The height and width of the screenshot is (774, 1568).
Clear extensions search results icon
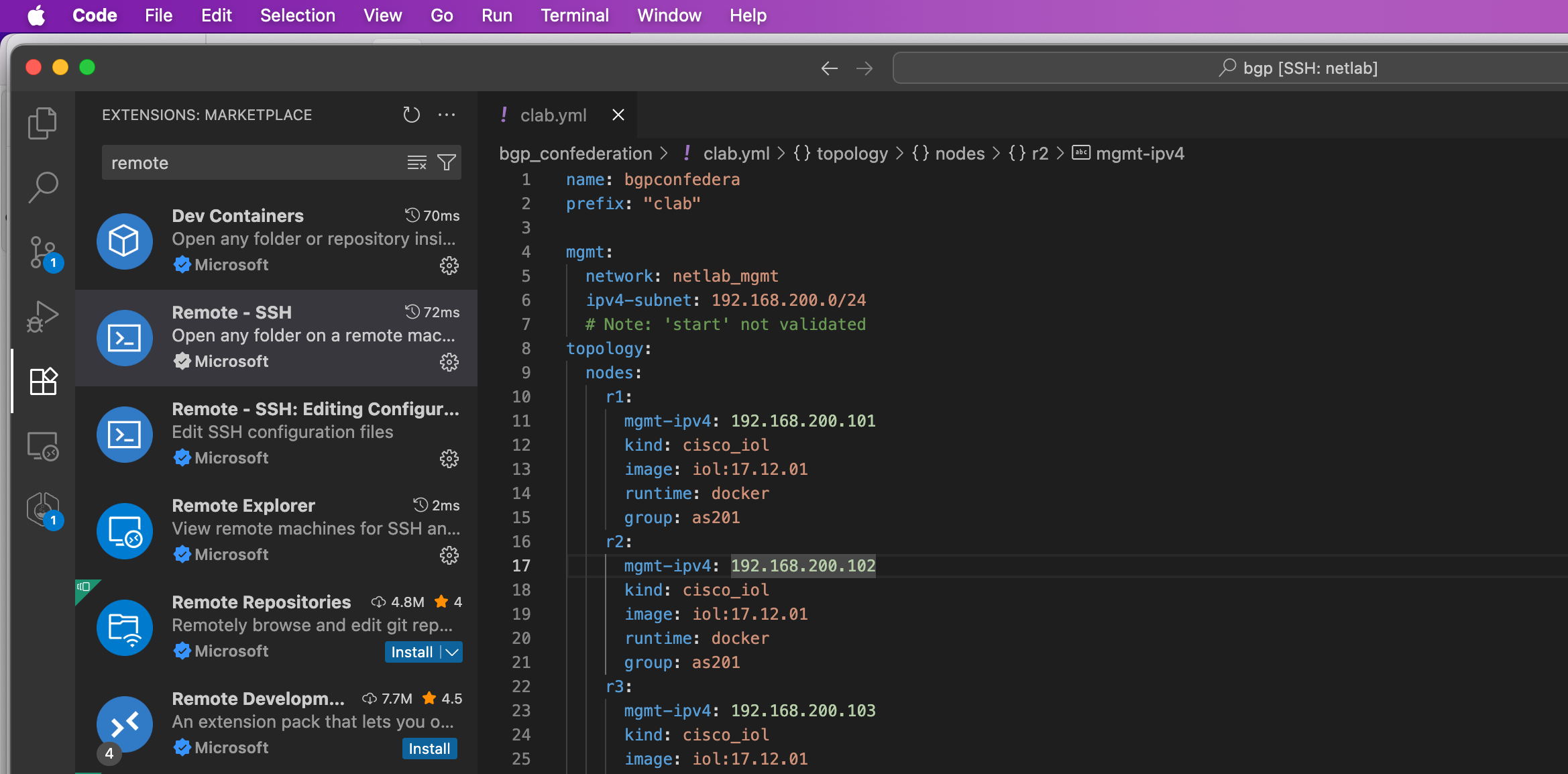(x=416, y=162)
